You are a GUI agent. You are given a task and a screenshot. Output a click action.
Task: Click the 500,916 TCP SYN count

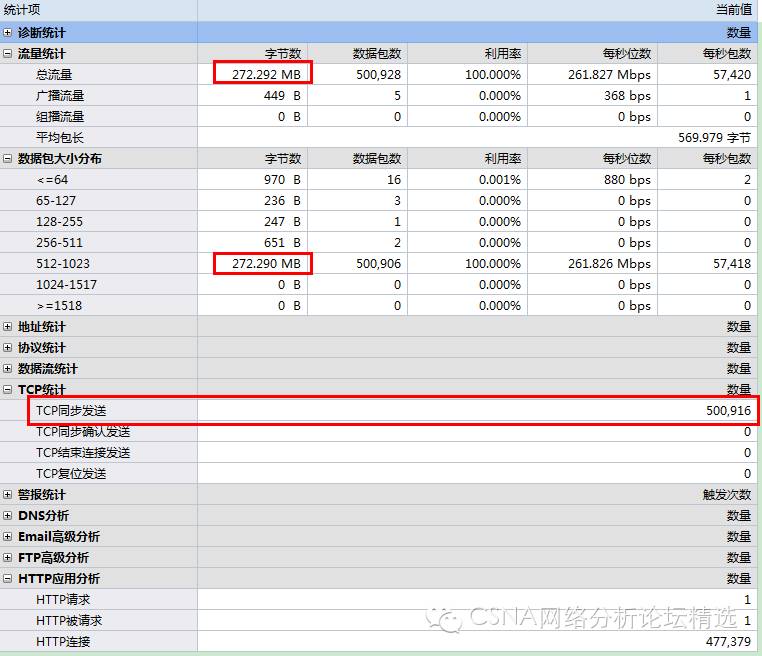coord(728,411)
